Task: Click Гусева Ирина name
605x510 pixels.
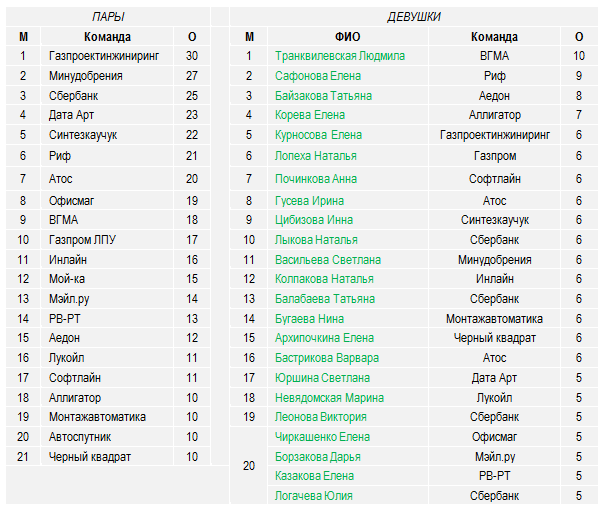Action: click(309, 201)
